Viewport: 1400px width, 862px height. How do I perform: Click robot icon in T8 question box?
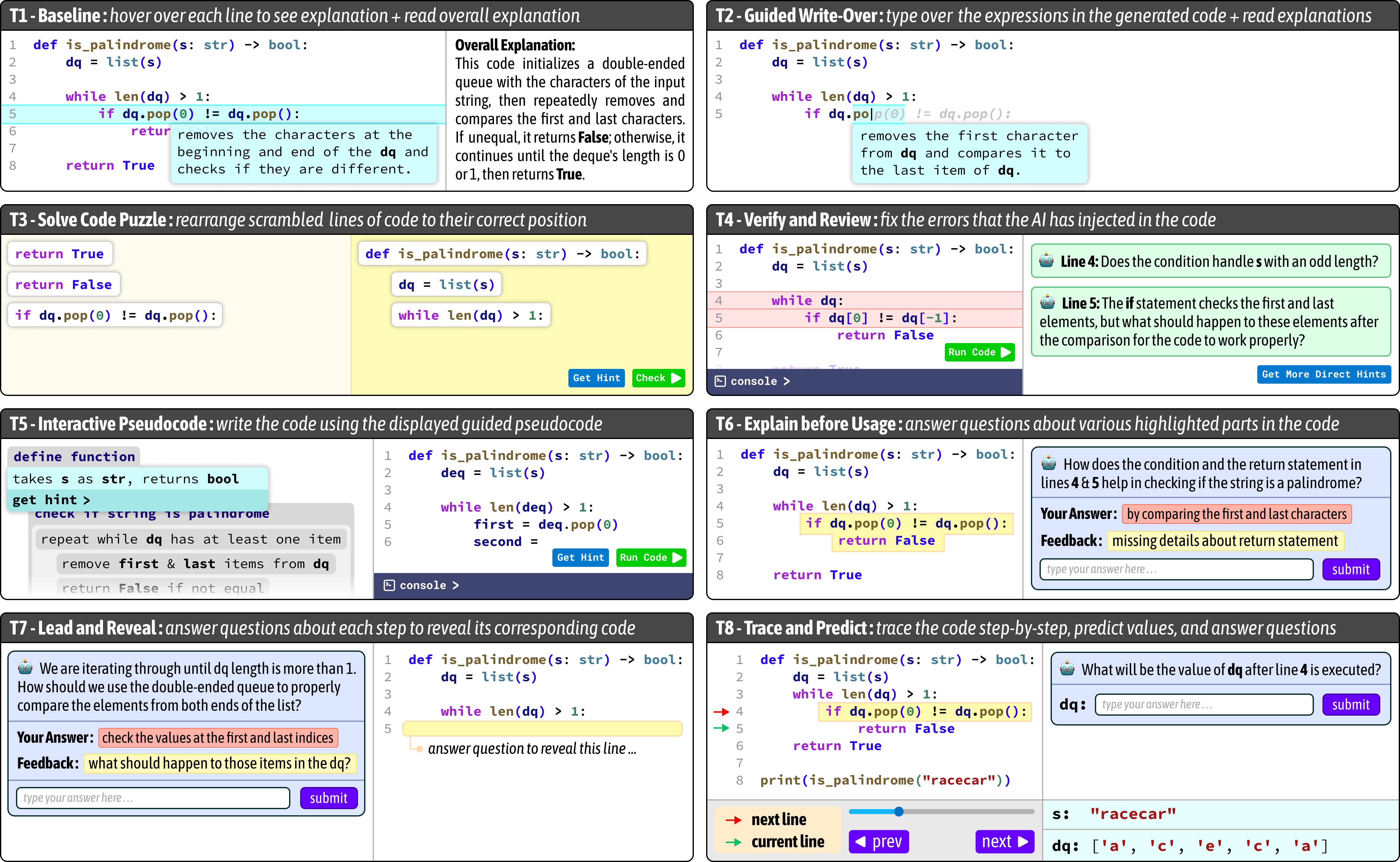click(1067, 668)
